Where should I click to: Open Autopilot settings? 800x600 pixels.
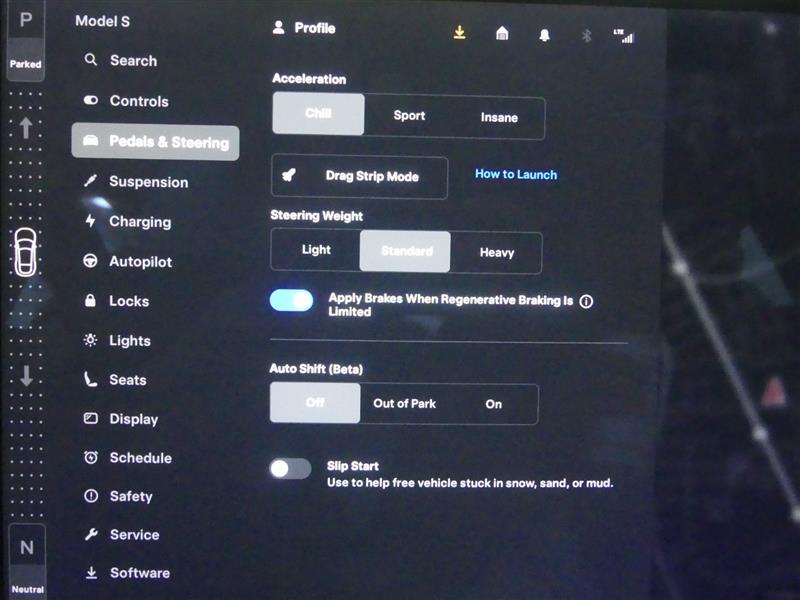pyautogui.click(x=128, y=261)
